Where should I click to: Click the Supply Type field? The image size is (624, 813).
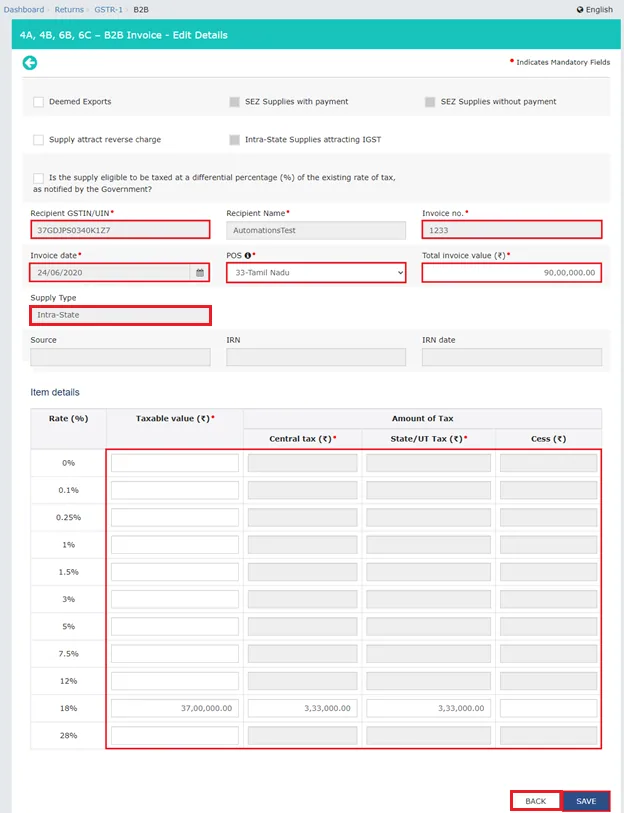(120, 315)
